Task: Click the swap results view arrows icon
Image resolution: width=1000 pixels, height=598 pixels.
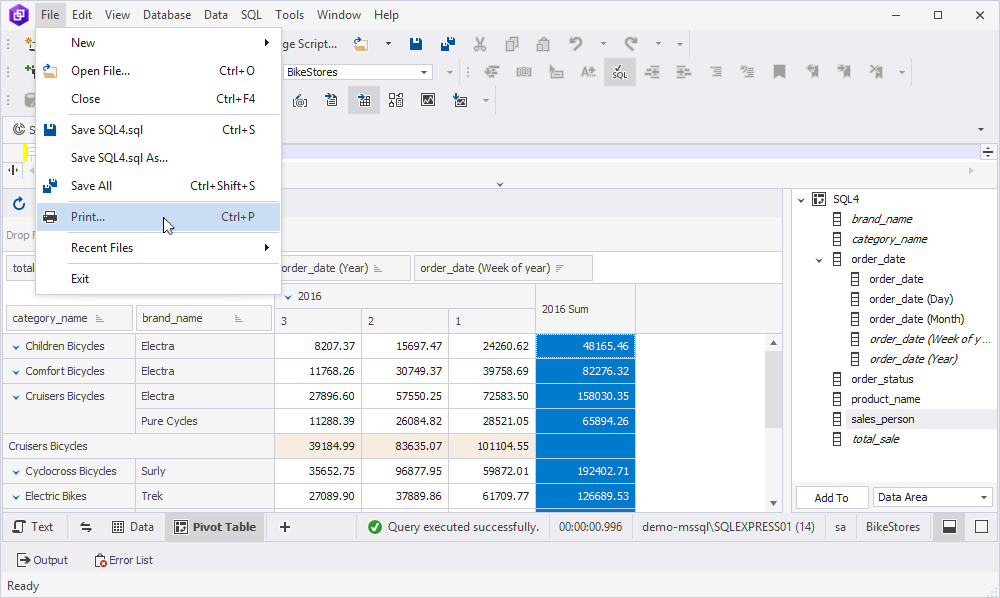Action: [85, 527]
